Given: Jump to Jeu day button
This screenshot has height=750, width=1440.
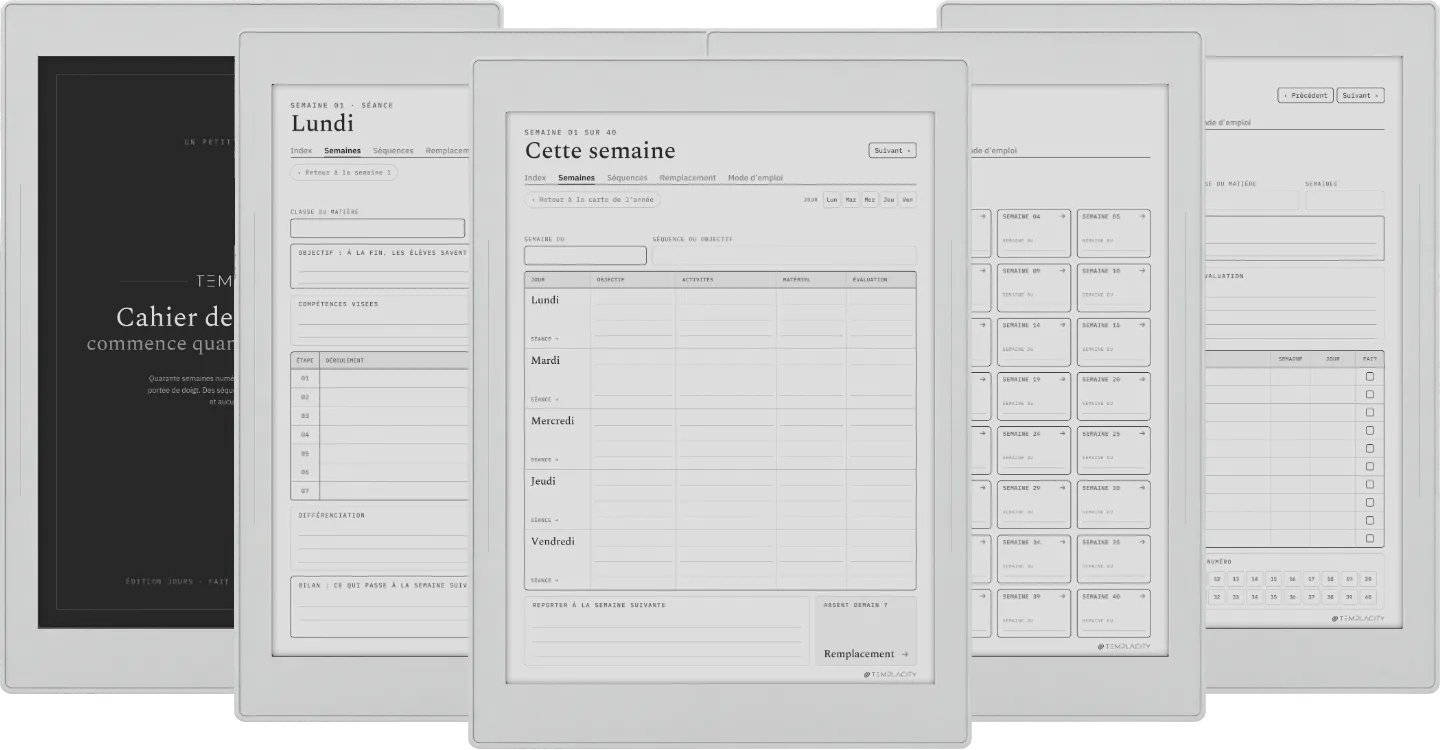Looking at the screenshot, I should 889,200.
